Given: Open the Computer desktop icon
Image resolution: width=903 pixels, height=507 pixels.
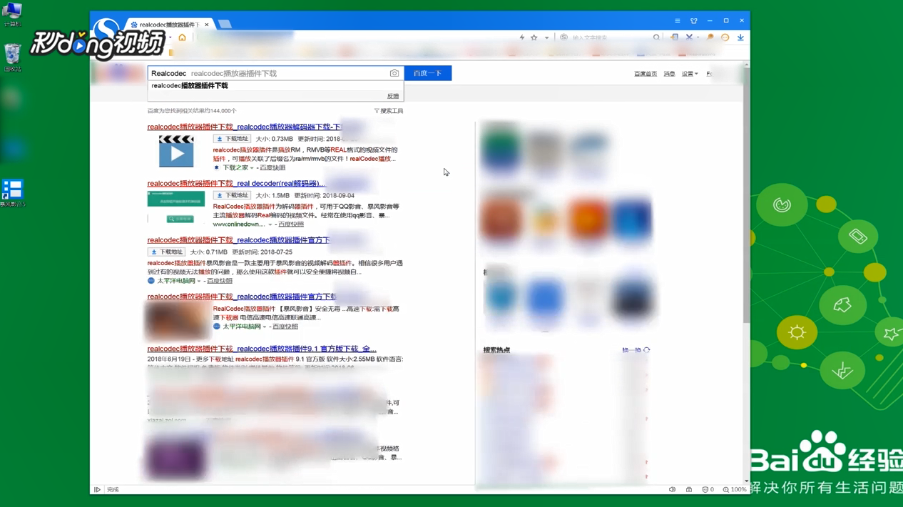Looking at the screenshot, I should click(x=12, y=14).
